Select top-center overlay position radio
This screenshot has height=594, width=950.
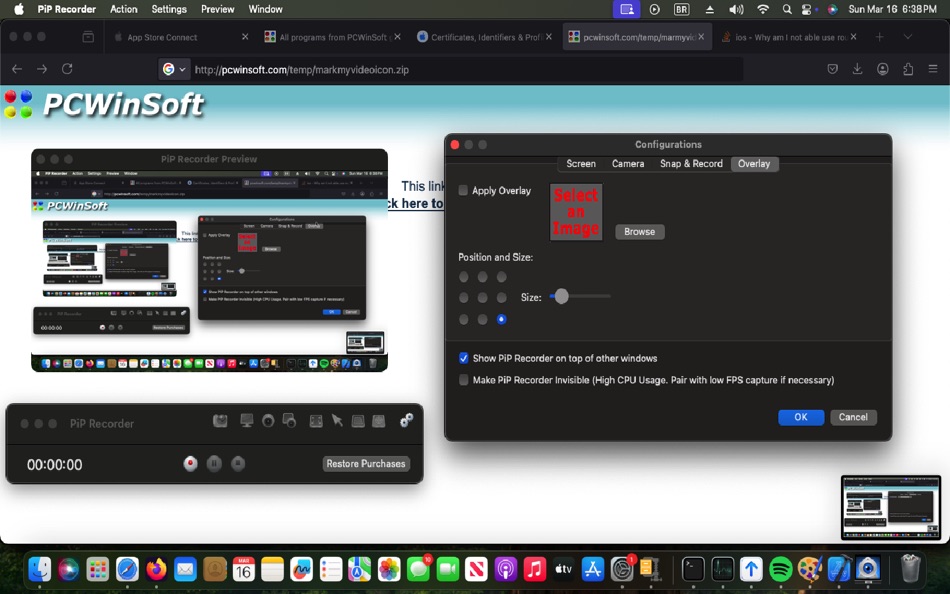click(x=482, y=277)
